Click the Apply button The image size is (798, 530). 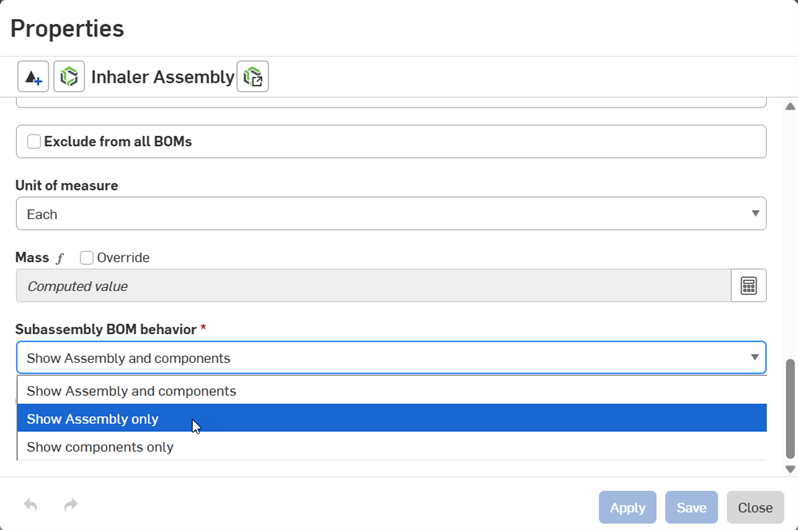click(627, 507)
